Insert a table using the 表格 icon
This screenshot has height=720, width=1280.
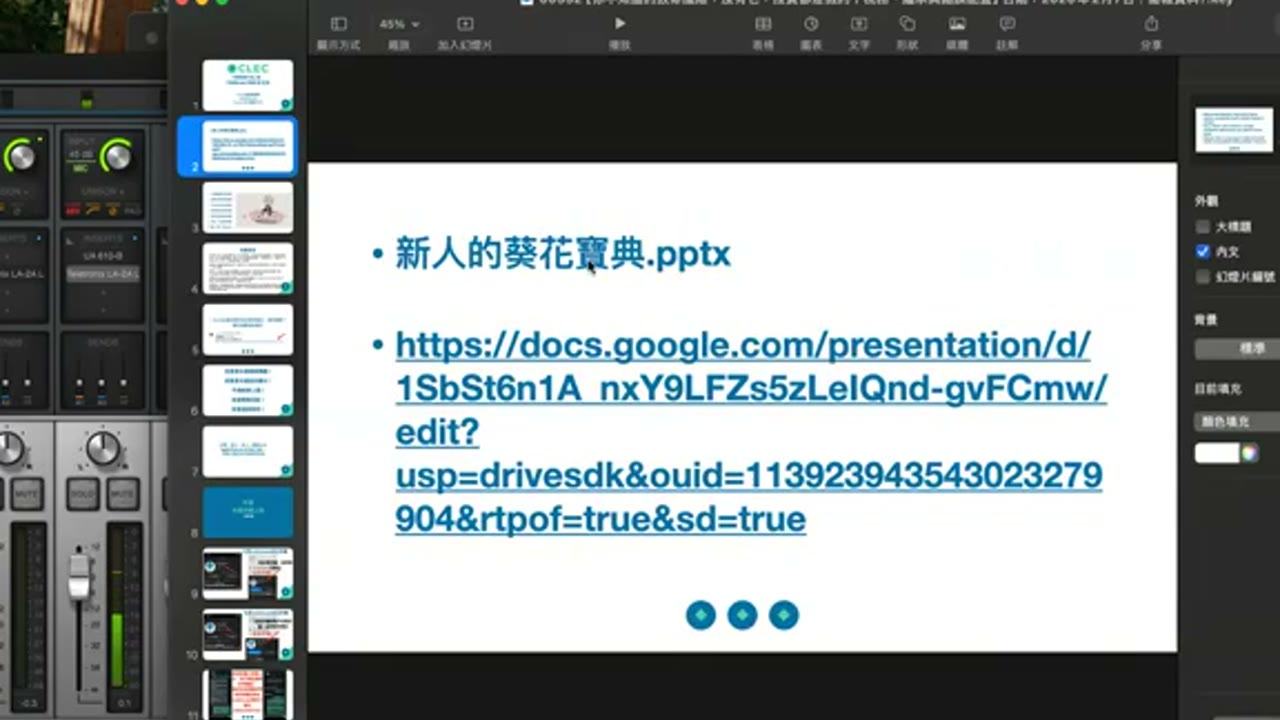tap(763, 24)
